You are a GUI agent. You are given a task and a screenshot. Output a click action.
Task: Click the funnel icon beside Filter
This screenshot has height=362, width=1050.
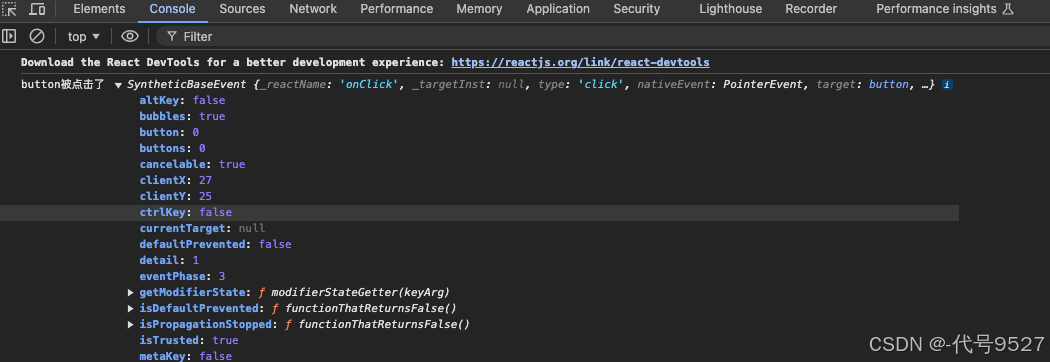pos(172,36)
